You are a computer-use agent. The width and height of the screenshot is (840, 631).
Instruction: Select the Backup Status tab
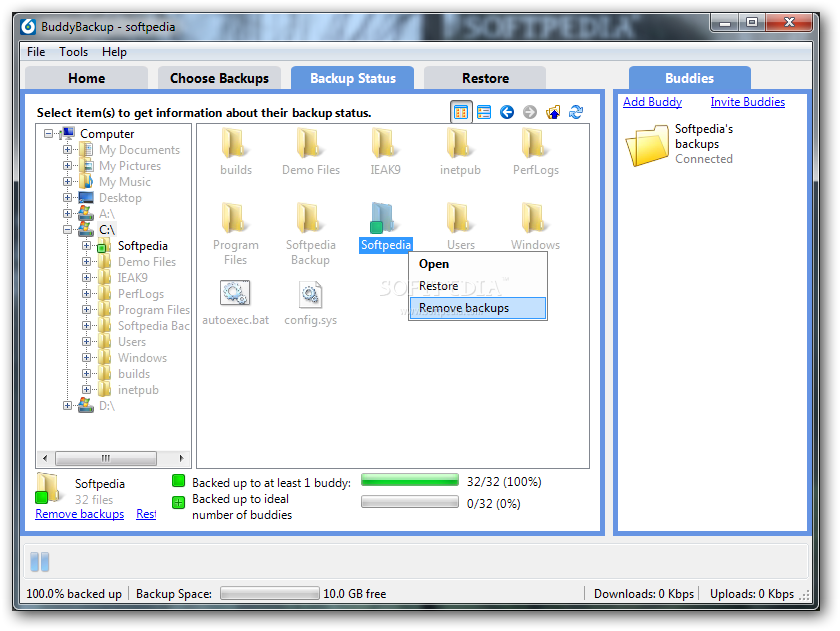coord(352,78)
